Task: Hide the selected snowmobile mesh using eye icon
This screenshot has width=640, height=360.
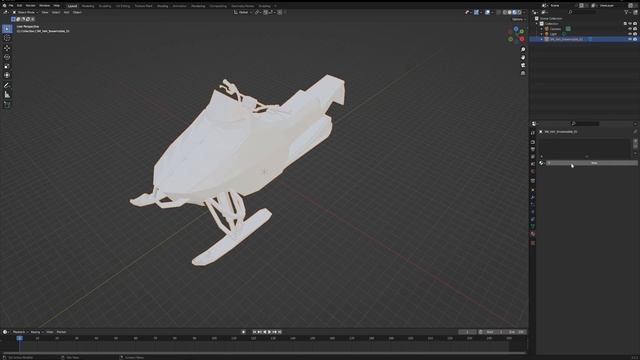Action: [630, 39]
